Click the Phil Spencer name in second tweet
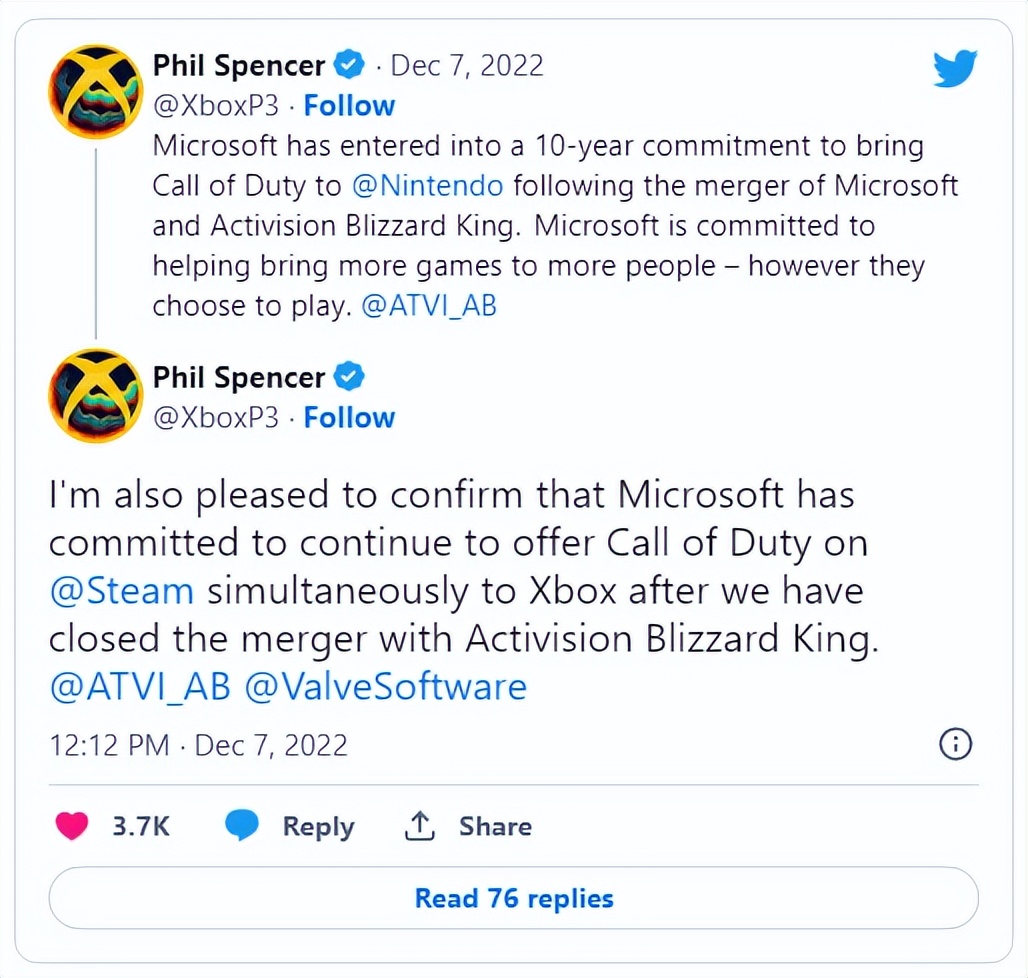Screen dimensions: 1028x978 click(x=238, y=377)
